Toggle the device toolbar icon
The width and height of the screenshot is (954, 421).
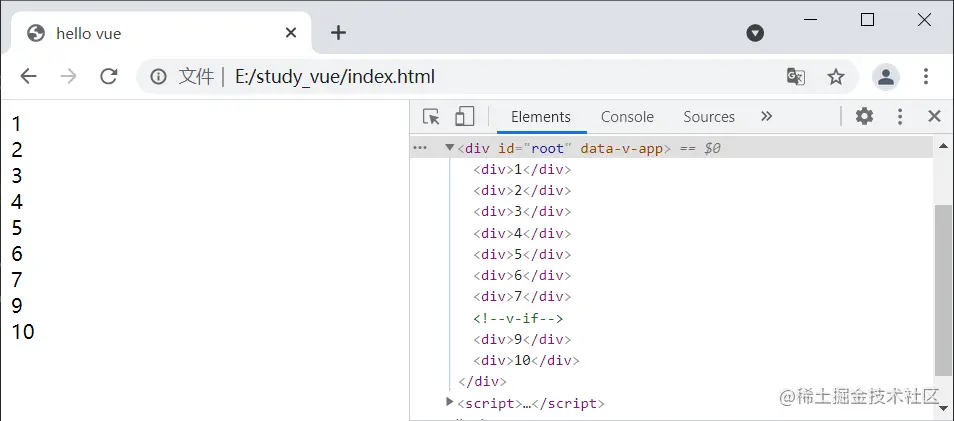[464, 116]
